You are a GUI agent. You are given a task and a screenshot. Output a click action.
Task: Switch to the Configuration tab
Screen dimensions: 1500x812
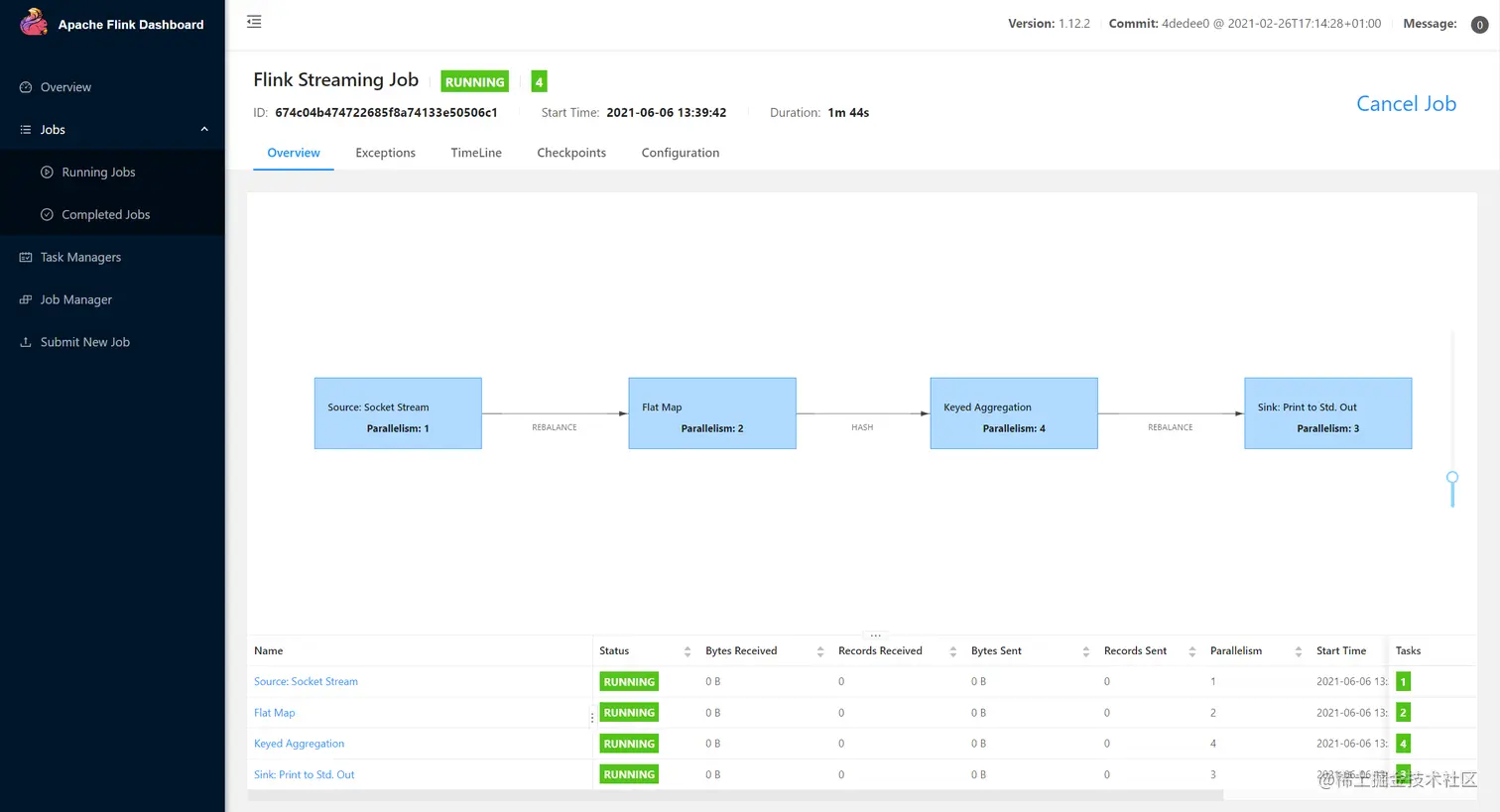click(x=681, y=153)
